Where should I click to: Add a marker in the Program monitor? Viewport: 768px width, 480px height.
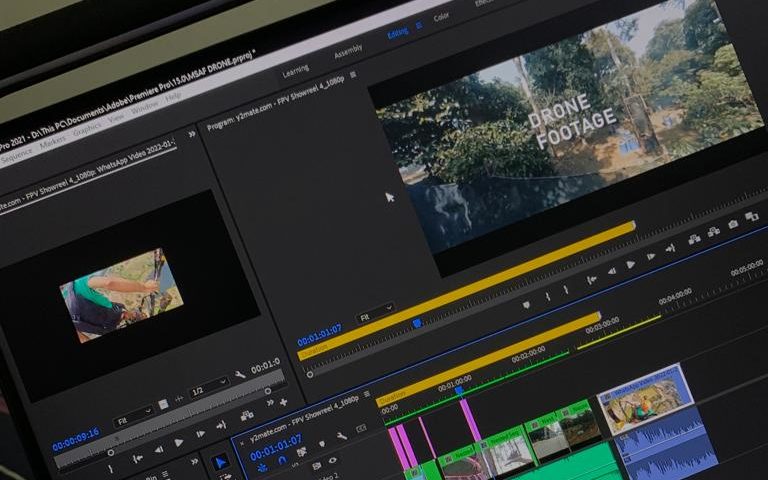click(527, 304)
